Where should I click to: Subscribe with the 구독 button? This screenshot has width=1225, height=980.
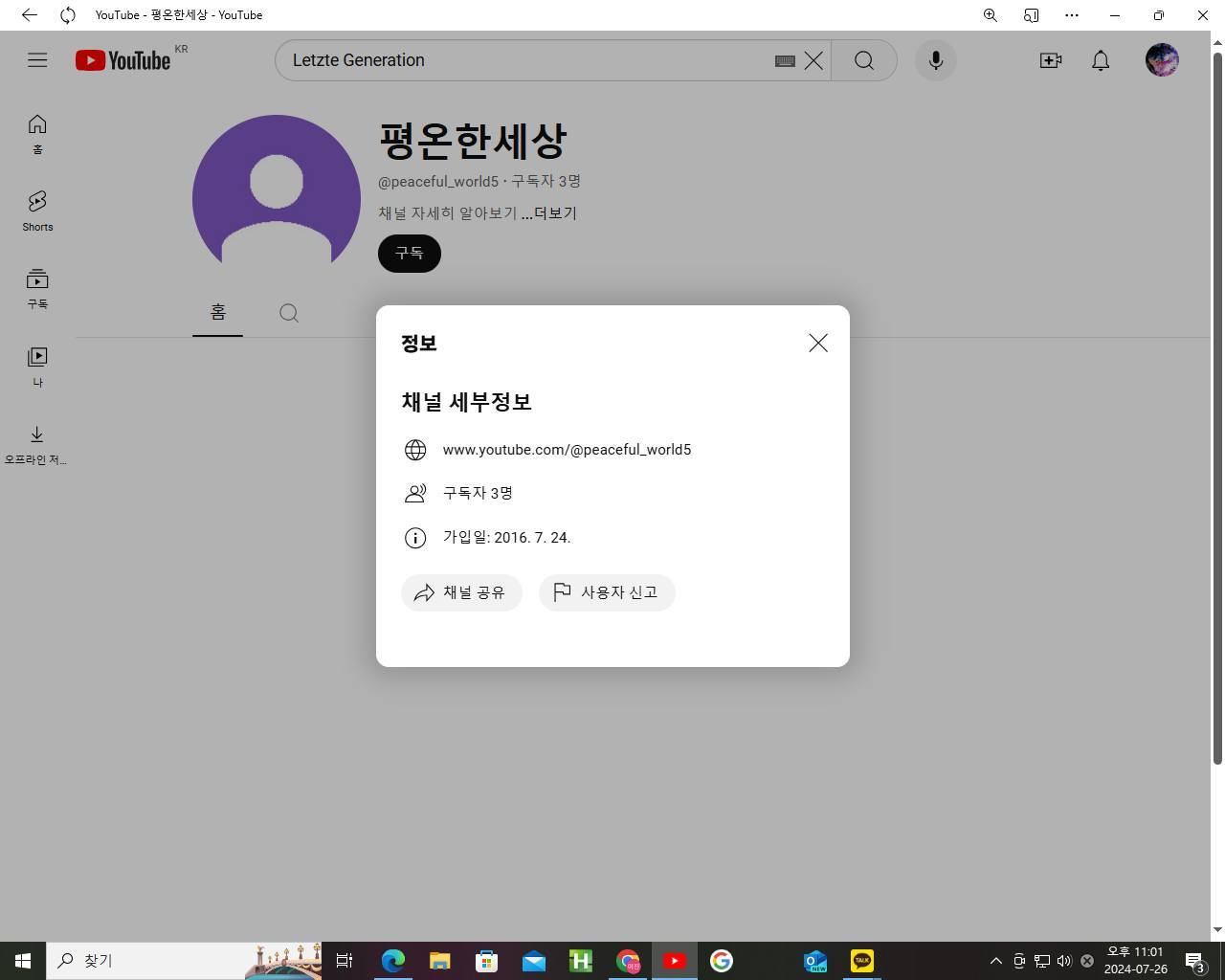(x=410, y=254)
